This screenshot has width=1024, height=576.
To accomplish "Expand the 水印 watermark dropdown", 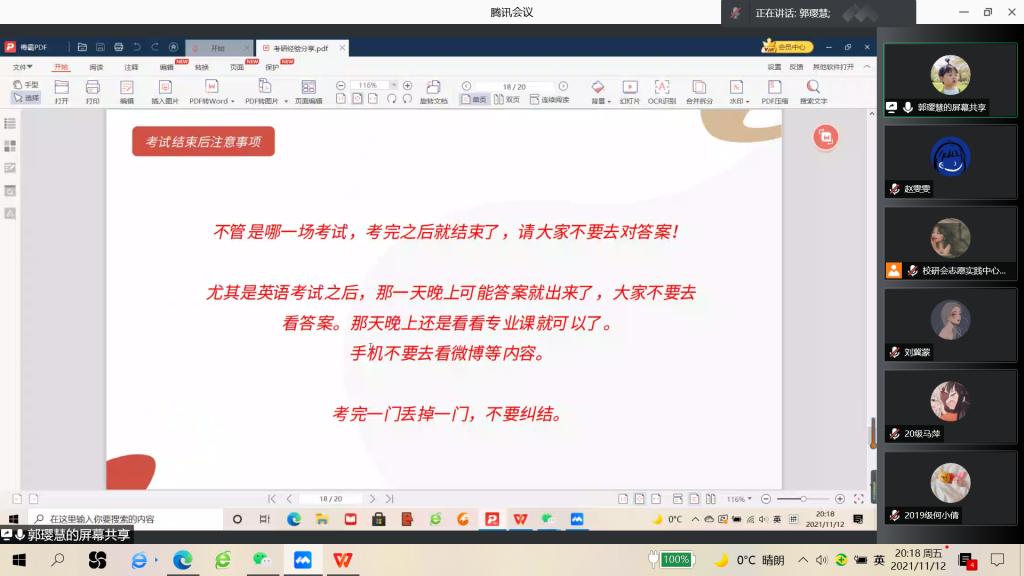I will 748,101.
